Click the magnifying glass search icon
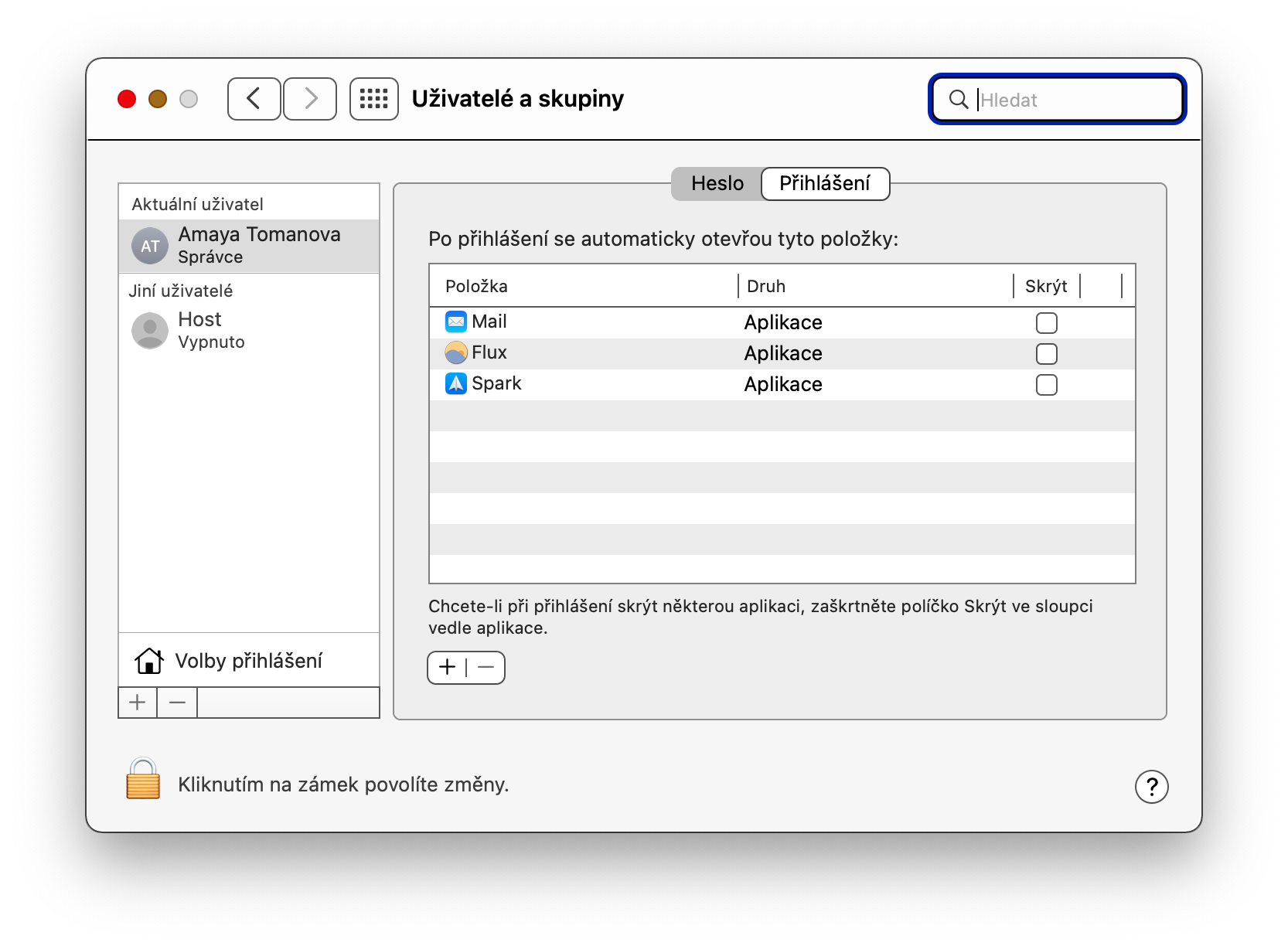 (x=959, y=99)
